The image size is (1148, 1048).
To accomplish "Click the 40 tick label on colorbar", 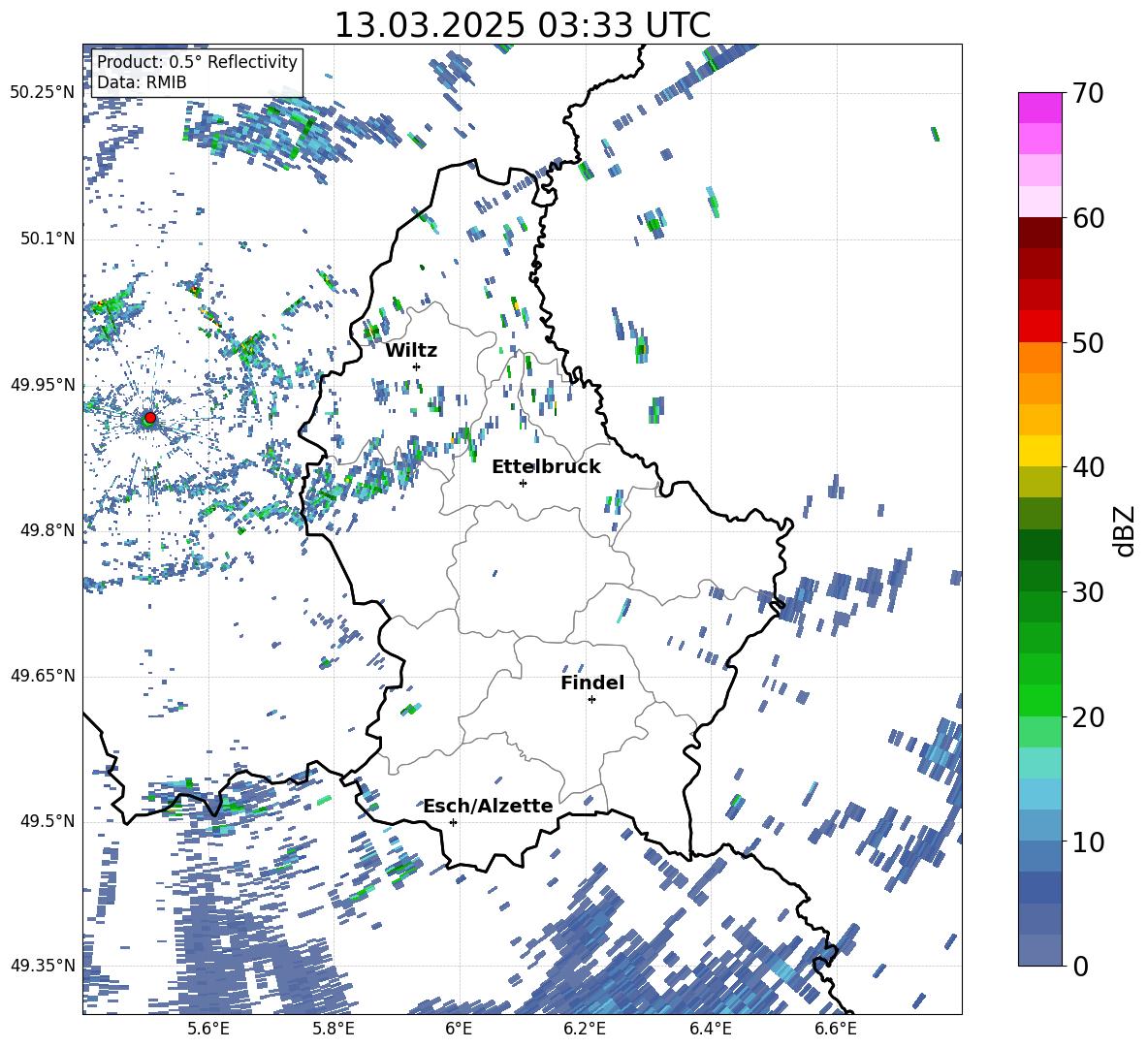I will (1088, 467).
